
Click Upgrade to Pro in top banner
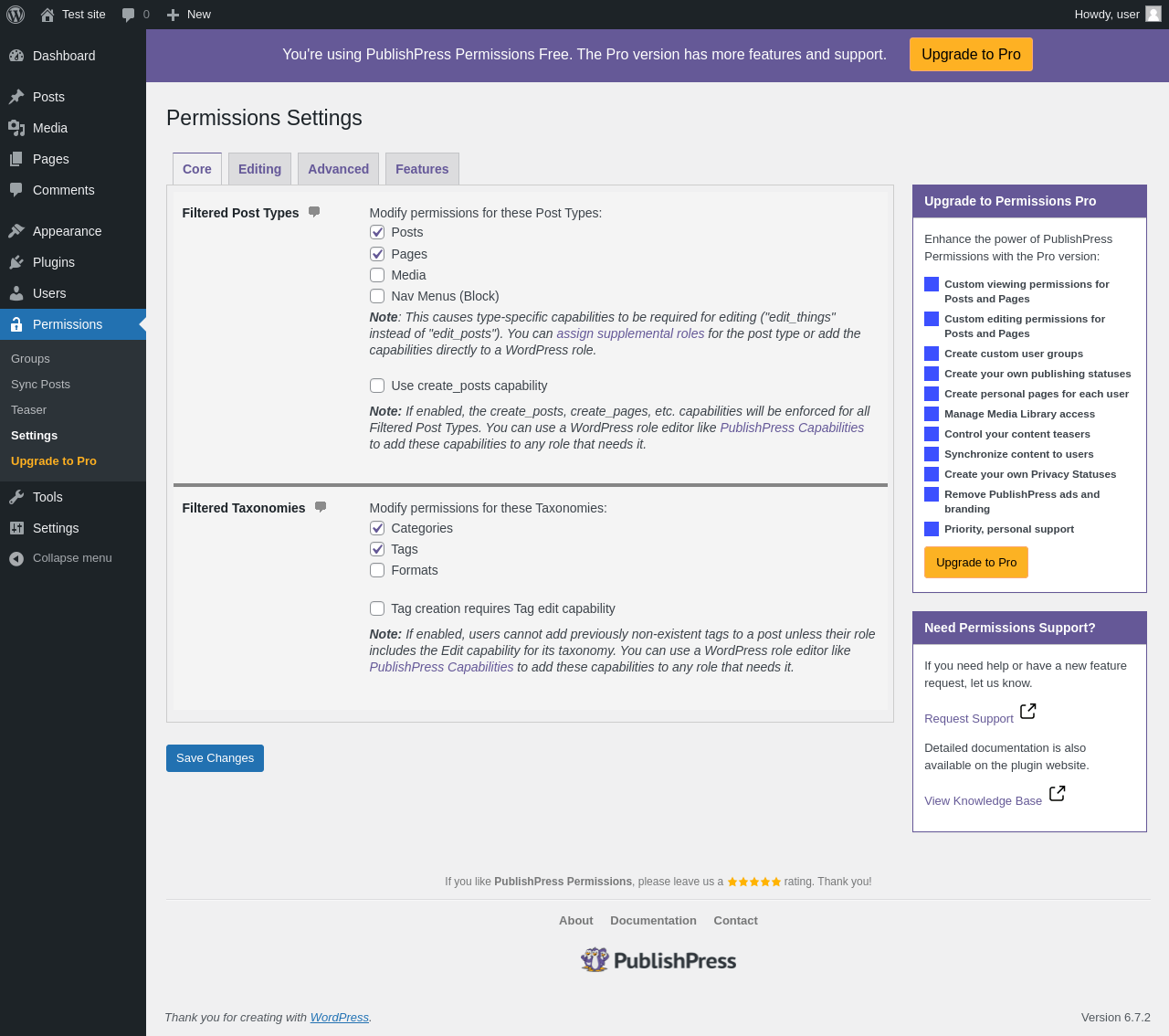click(x=971, y=55)
